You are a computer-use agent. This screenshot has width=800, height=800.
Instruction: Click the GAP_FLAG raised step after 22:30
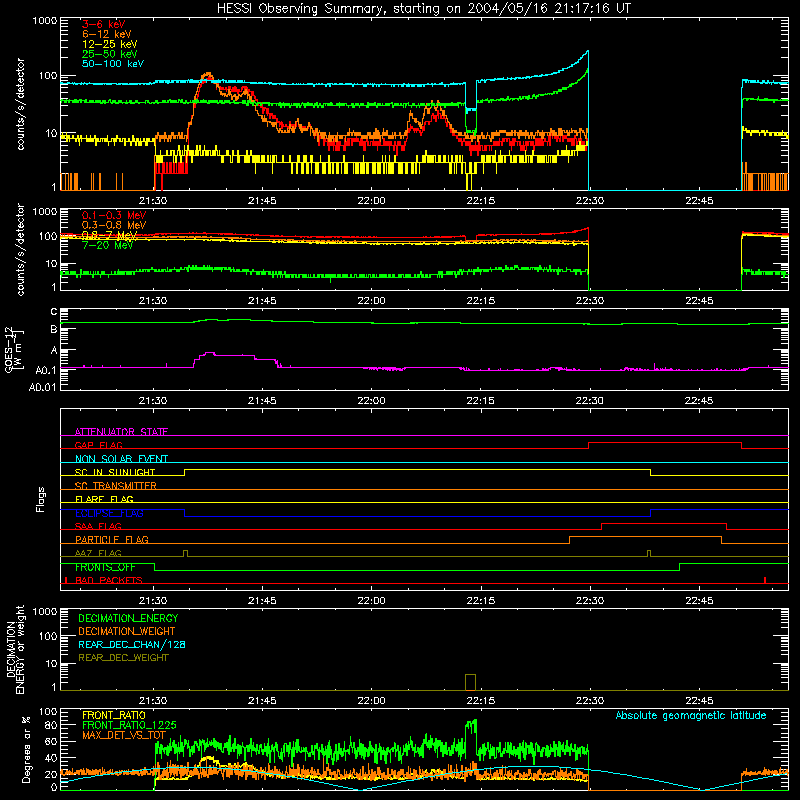click(665, 443)
